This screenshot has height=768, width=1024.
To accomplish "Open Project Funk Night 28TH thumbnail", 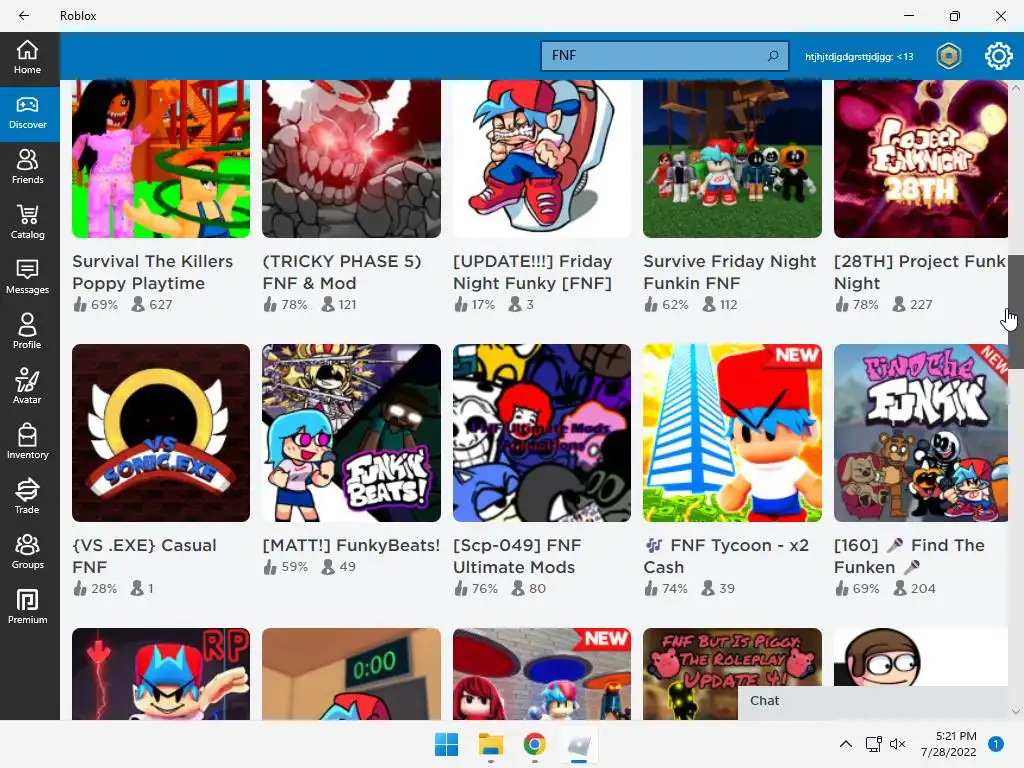I will coord(921,159).
